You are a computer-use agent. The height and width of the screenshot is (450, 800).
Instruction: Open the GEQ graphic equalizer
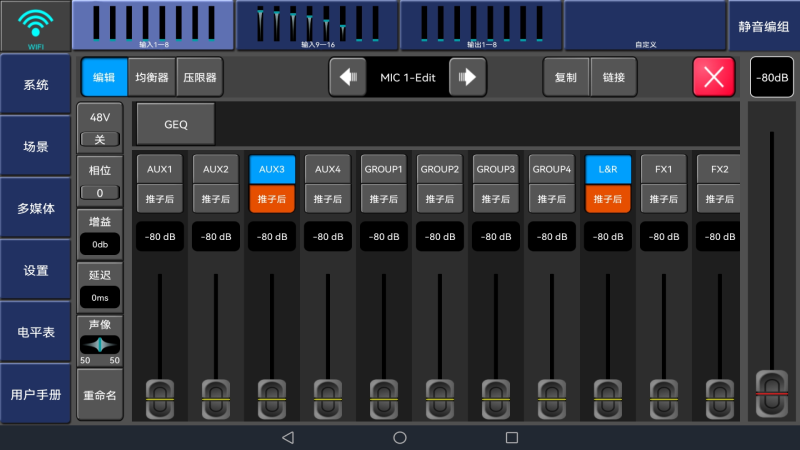pyautogui.click(x=175, y=125)
